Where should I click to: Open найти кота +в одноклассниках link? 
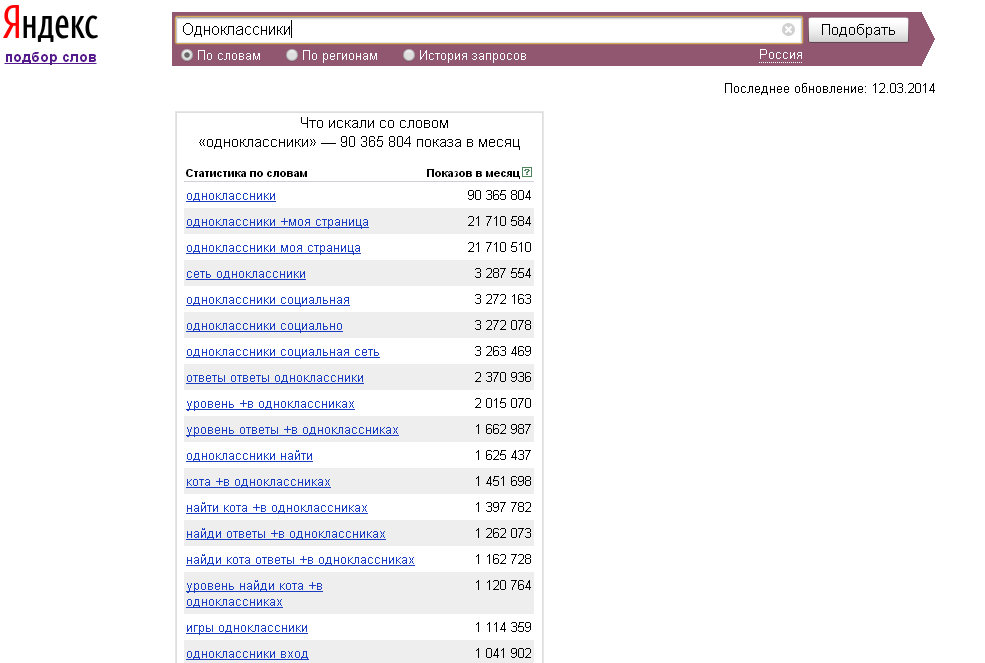[276, 508]
